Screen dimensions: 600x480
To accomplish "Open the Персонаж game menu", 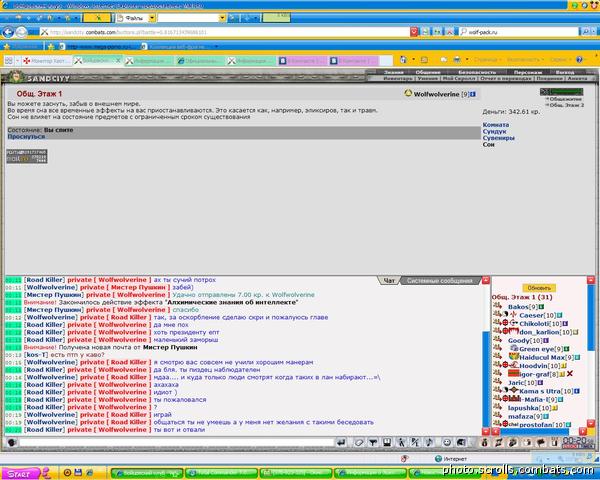I will (x=527, y=72).
